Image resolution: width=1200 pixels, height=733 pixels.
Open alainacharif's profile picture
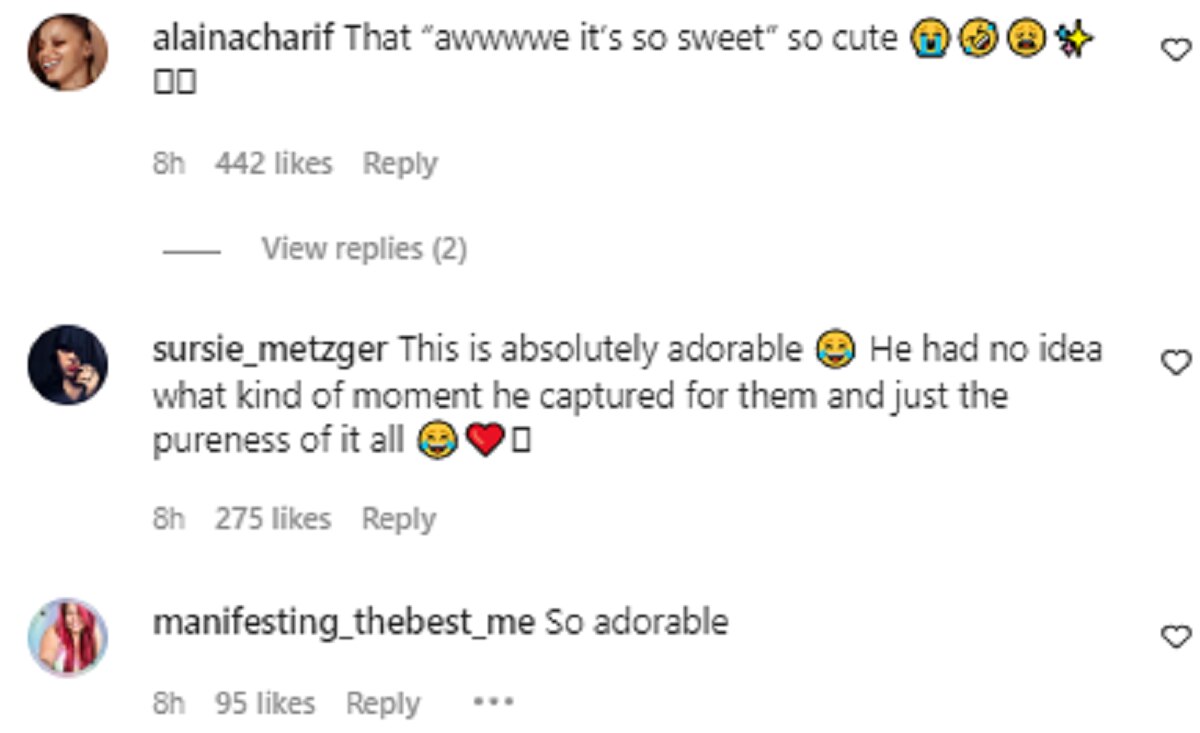(67, 51)
